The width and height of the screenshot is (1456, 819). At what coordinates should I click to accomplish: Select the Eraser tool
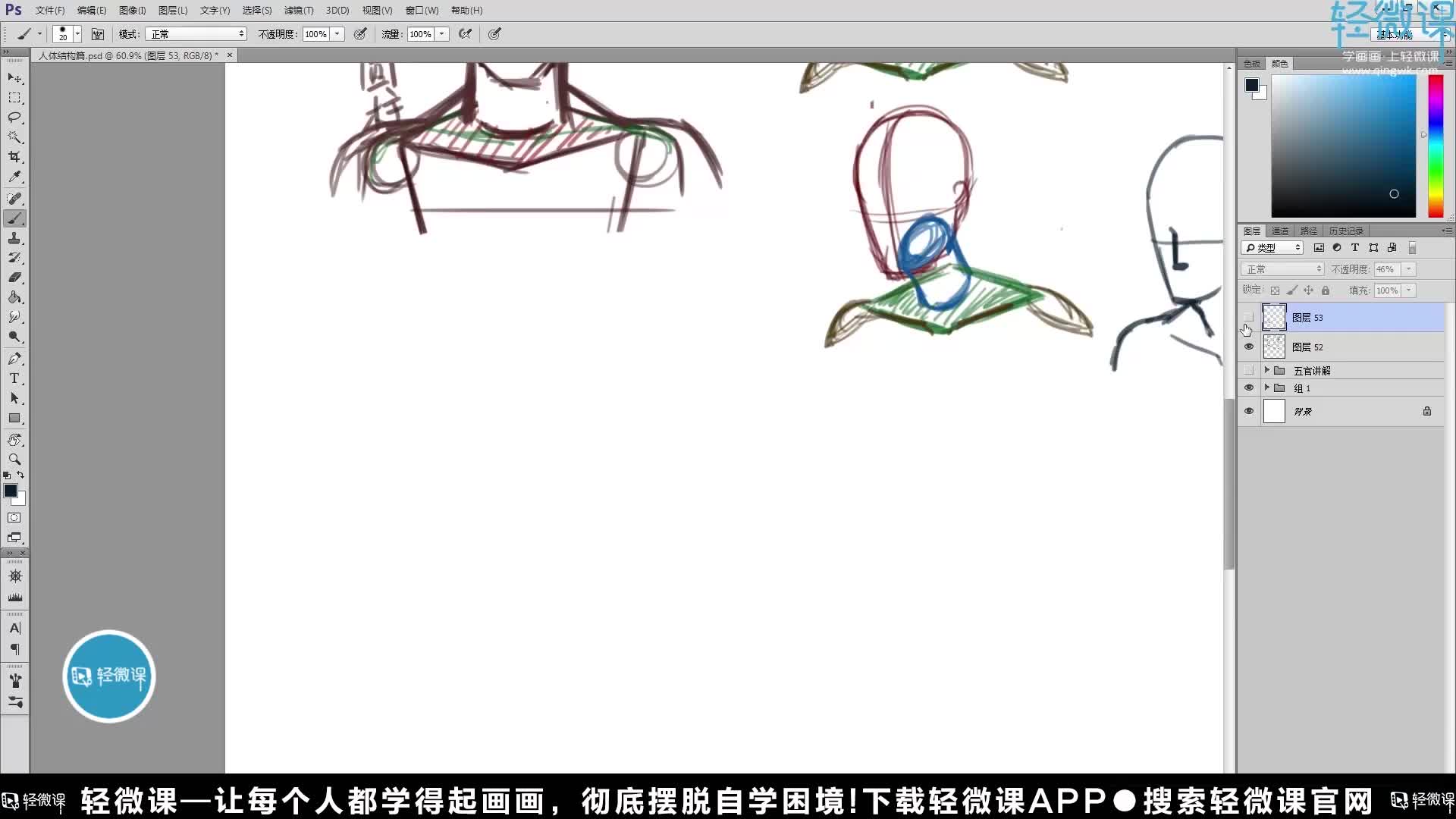[x=14, y=278]
